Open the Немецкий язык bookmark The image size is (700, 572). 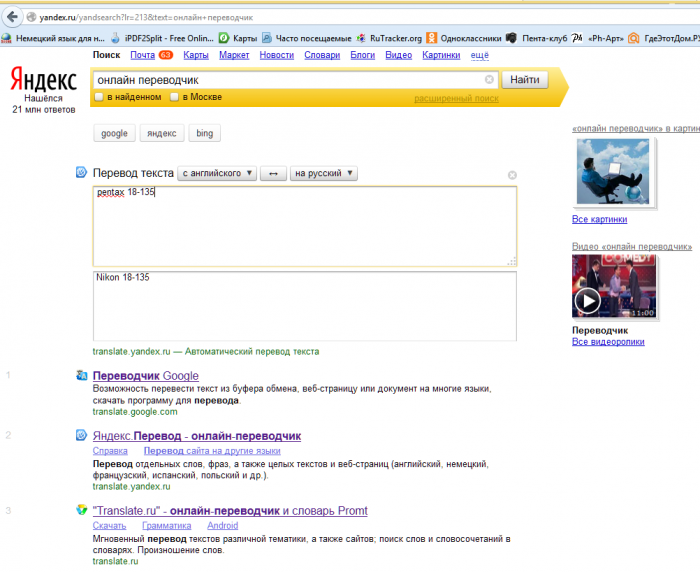pyautogui.click(x=53, y=38)
